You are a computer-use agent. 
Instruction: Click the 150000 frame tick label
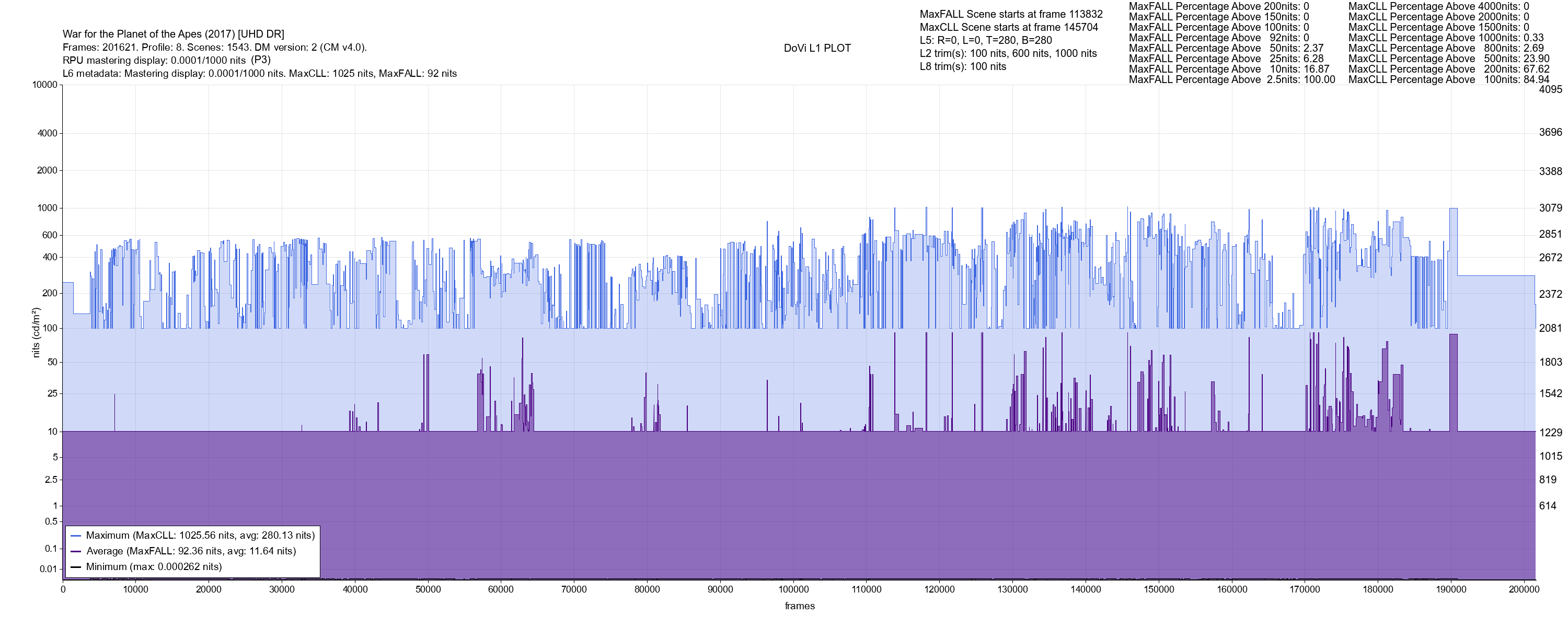[1159, 589]
